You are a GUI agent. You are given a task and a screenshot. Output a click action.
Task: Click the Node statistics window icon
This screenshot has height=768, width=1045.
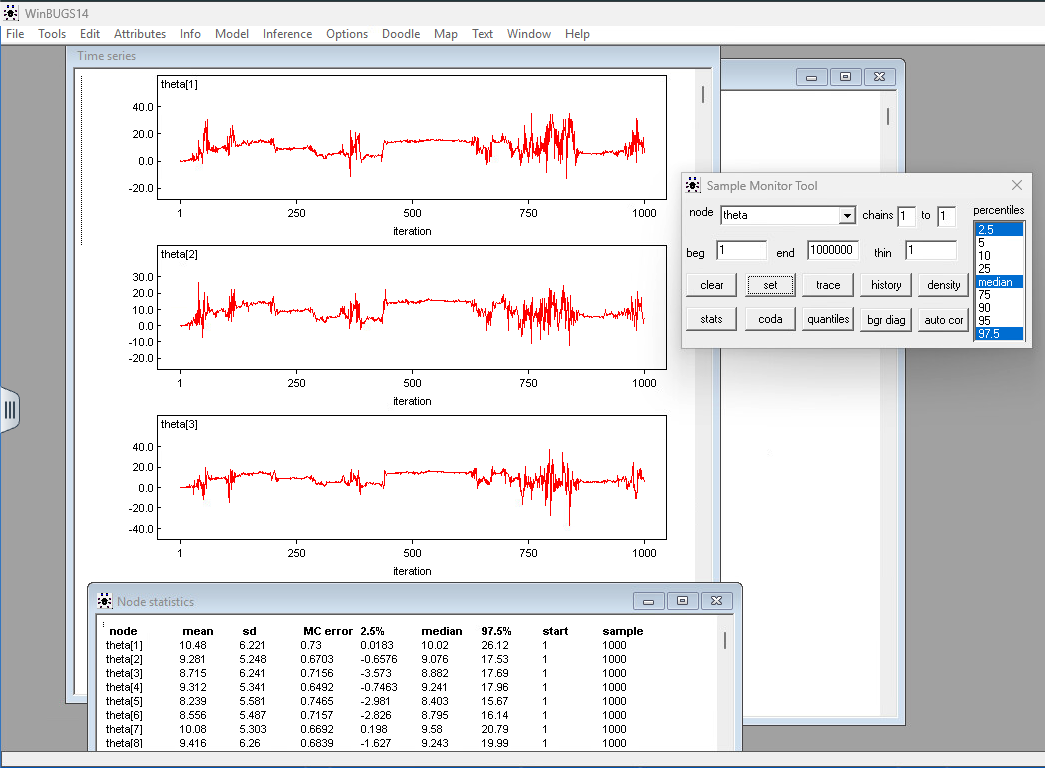coord(104,601)
